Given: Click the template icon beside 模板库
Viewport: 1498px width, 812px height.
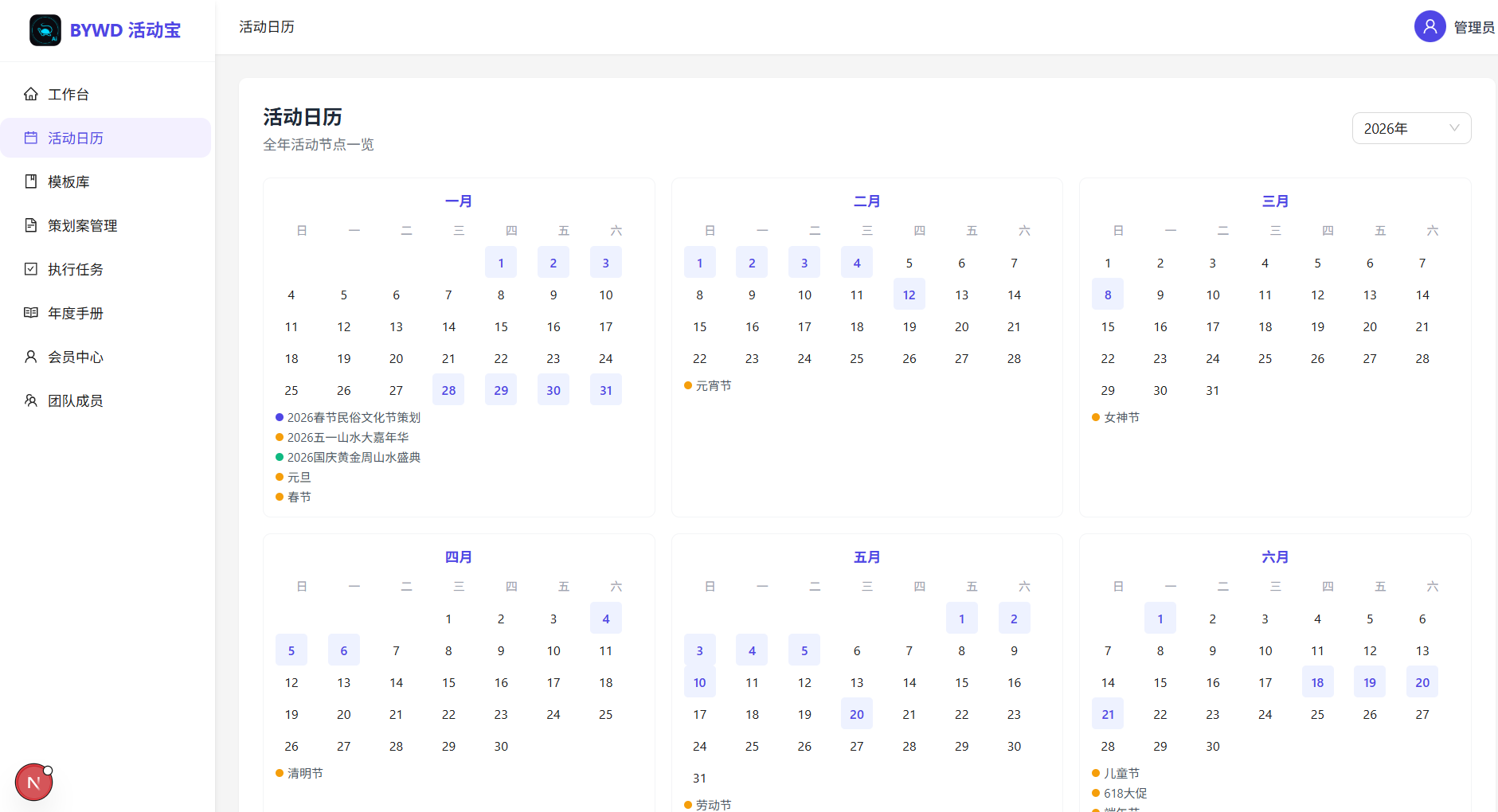Looking at the screenshot, I should (31, 182).
